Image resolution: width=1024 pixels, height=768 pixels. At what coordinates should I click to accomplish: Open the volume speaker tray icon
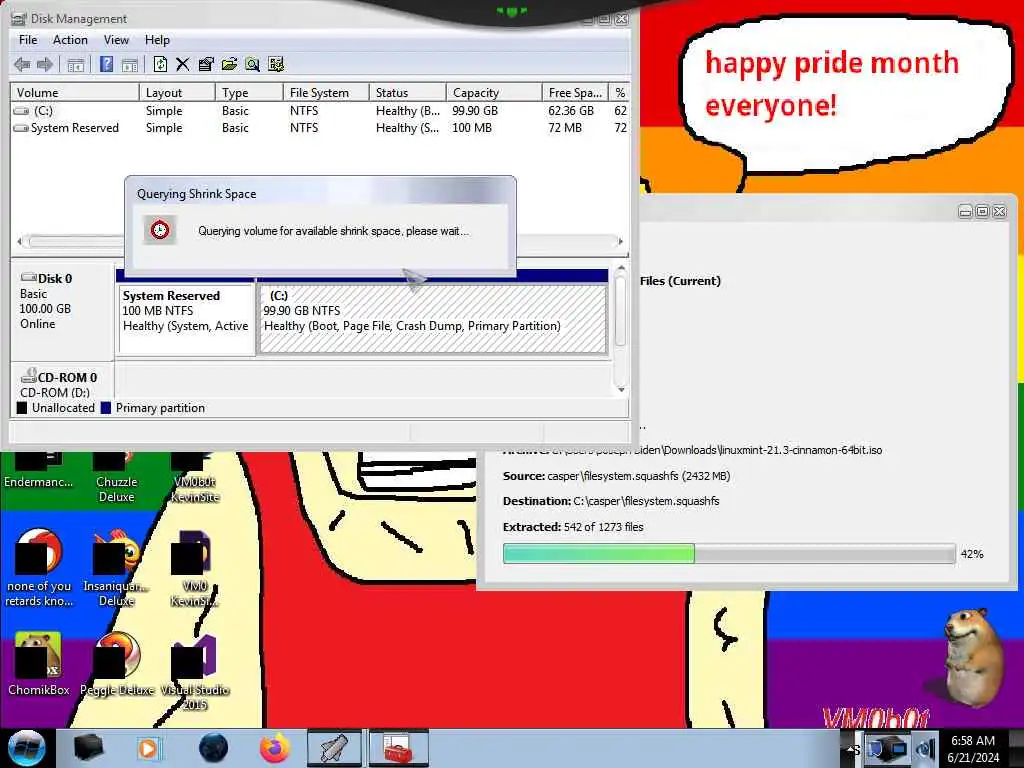pos(925,749)
